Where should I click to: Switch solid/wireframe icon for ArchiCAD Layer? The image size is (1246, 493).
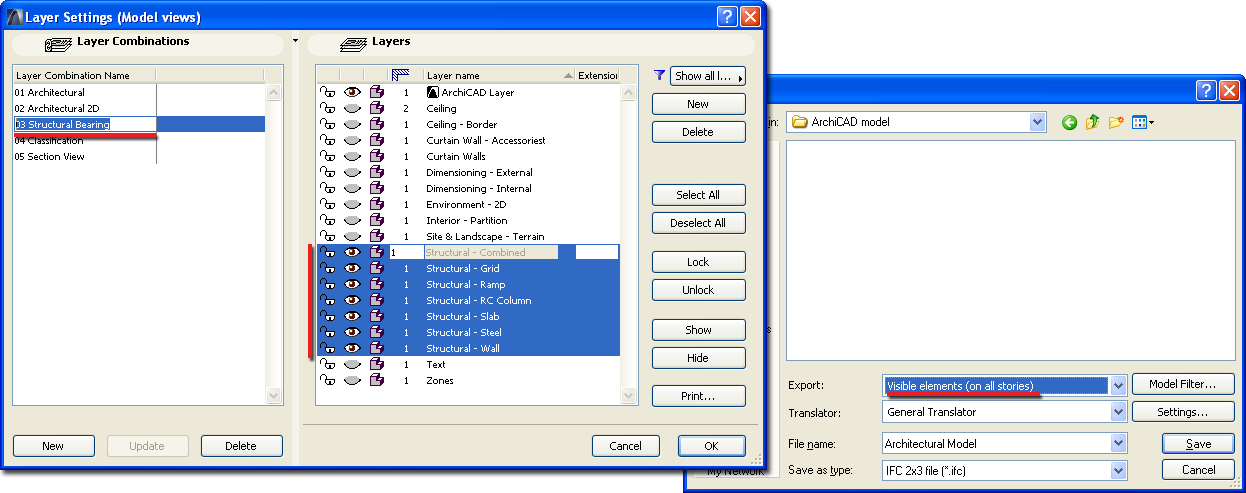tap(377, 93)
